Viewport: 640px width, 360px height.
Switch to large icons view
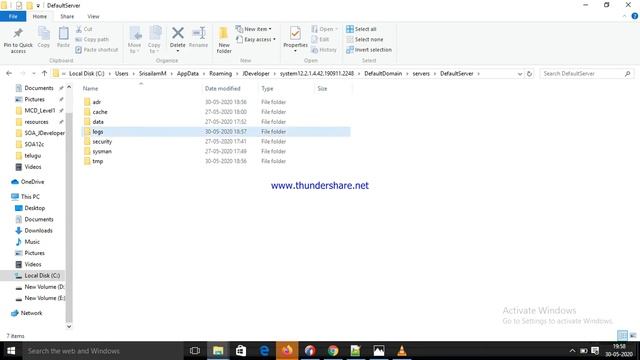coord(633,336)
